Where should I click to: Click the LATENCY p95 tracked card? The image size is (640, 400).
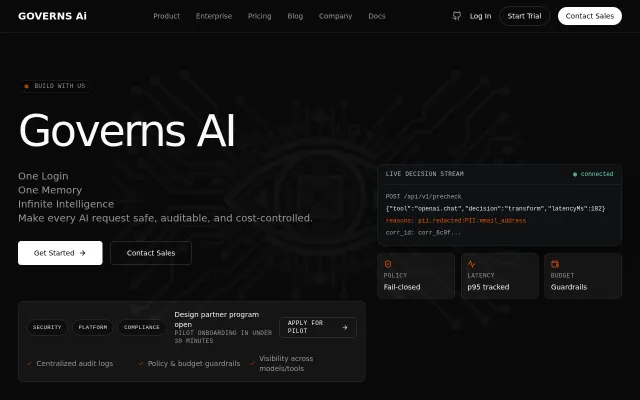[x=500, y=276]
